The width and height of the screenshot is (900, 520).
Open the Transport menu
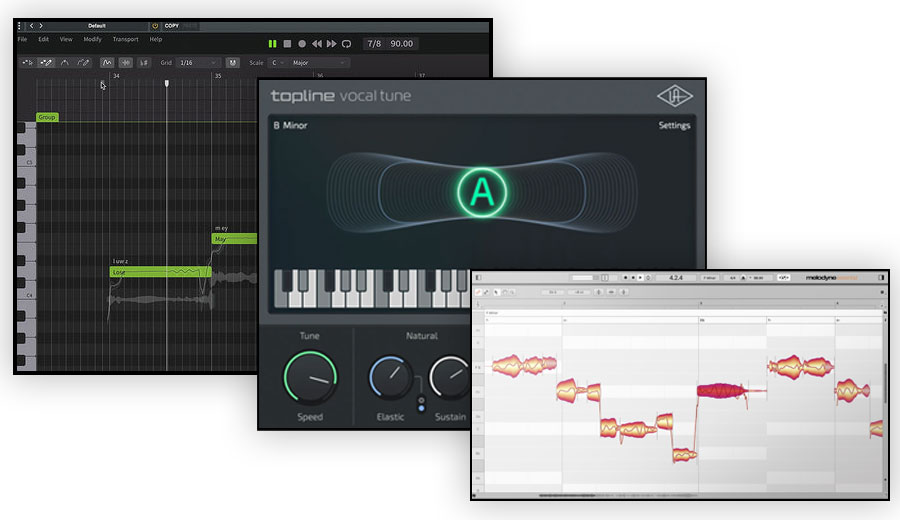point(125,39)
